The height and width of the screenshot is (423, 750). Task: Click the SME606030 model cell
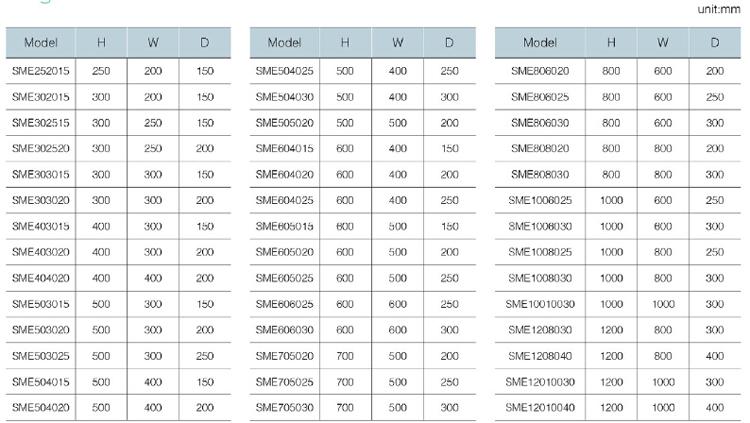284,330
